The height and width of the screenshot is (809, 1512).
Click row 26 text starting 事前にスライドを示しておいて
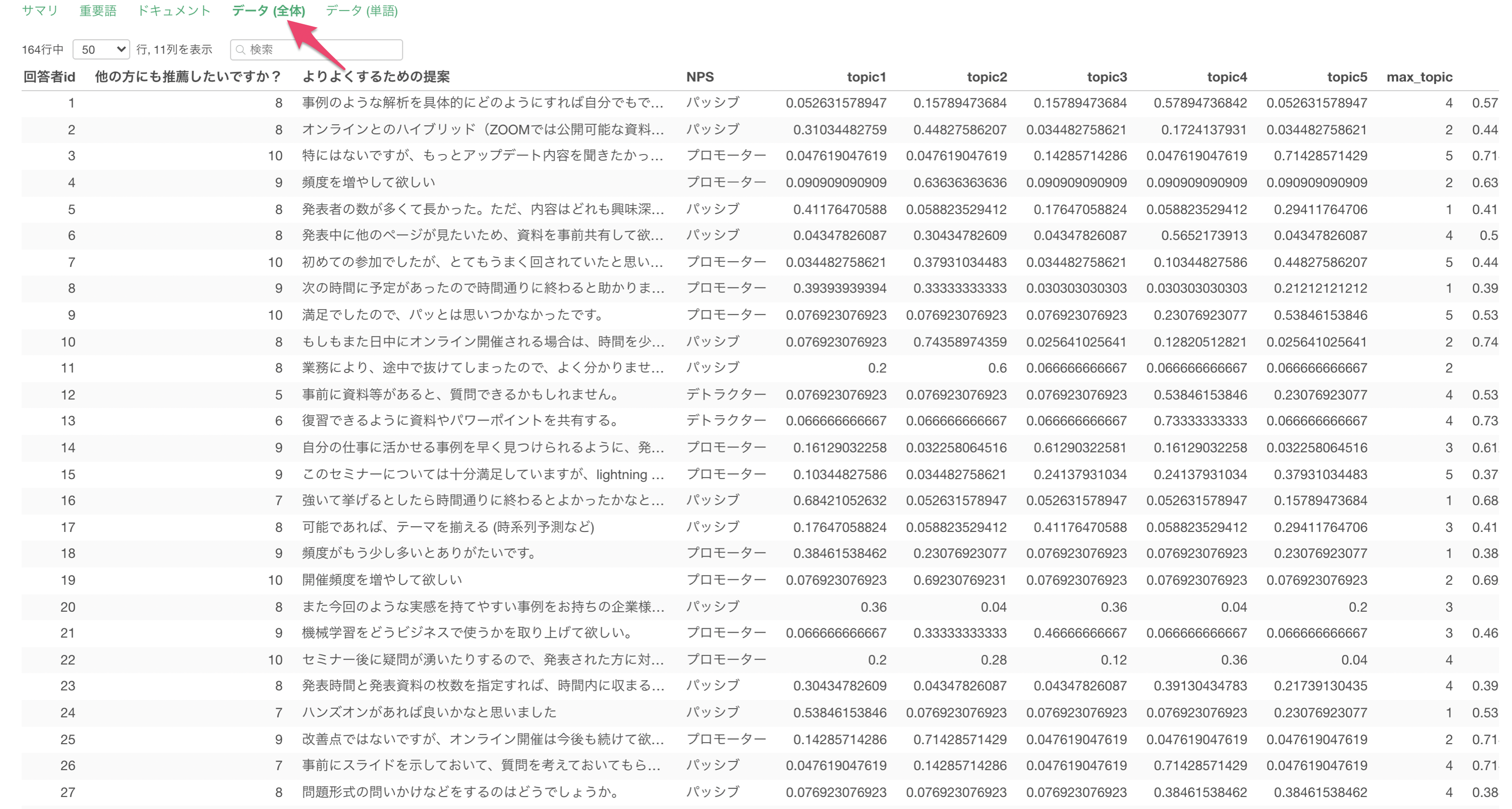[x=481, y=765]
